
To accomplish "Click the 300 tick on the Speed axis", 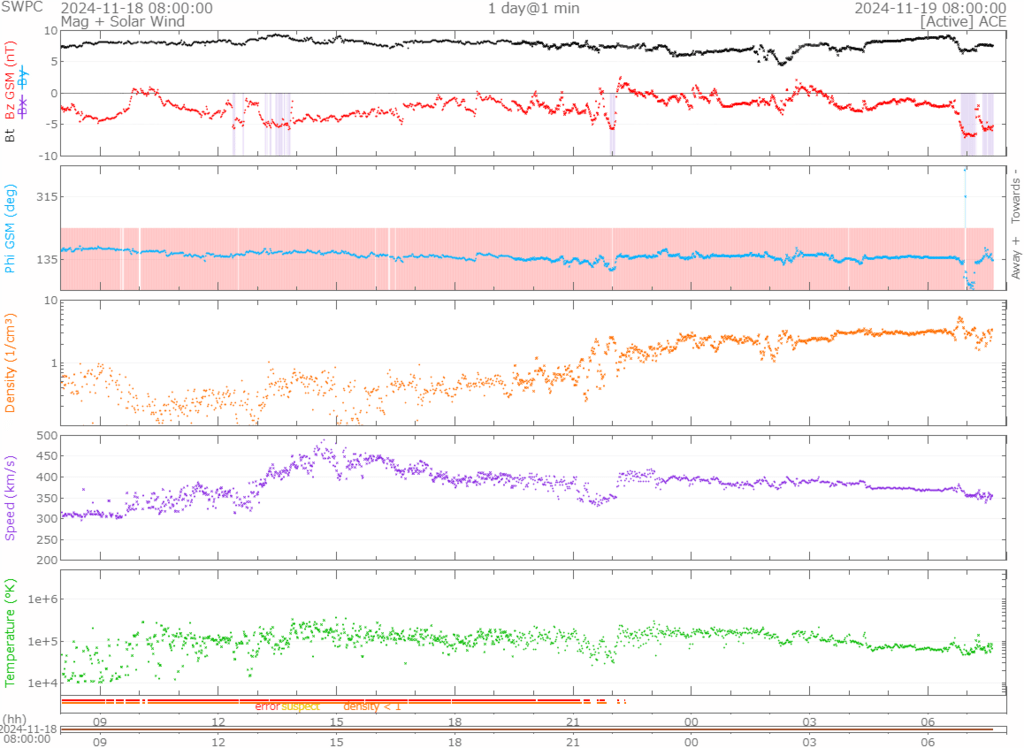I will [x=48, y=519].
